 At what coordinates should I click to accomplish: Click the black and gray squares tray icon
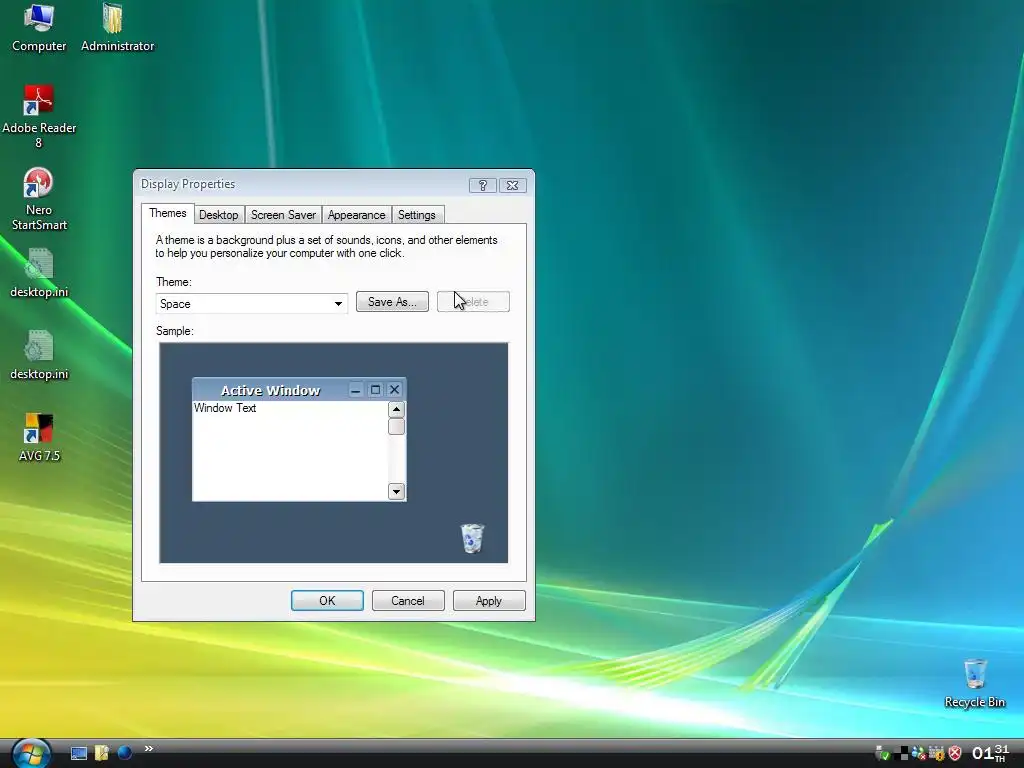tap(901, 754)
